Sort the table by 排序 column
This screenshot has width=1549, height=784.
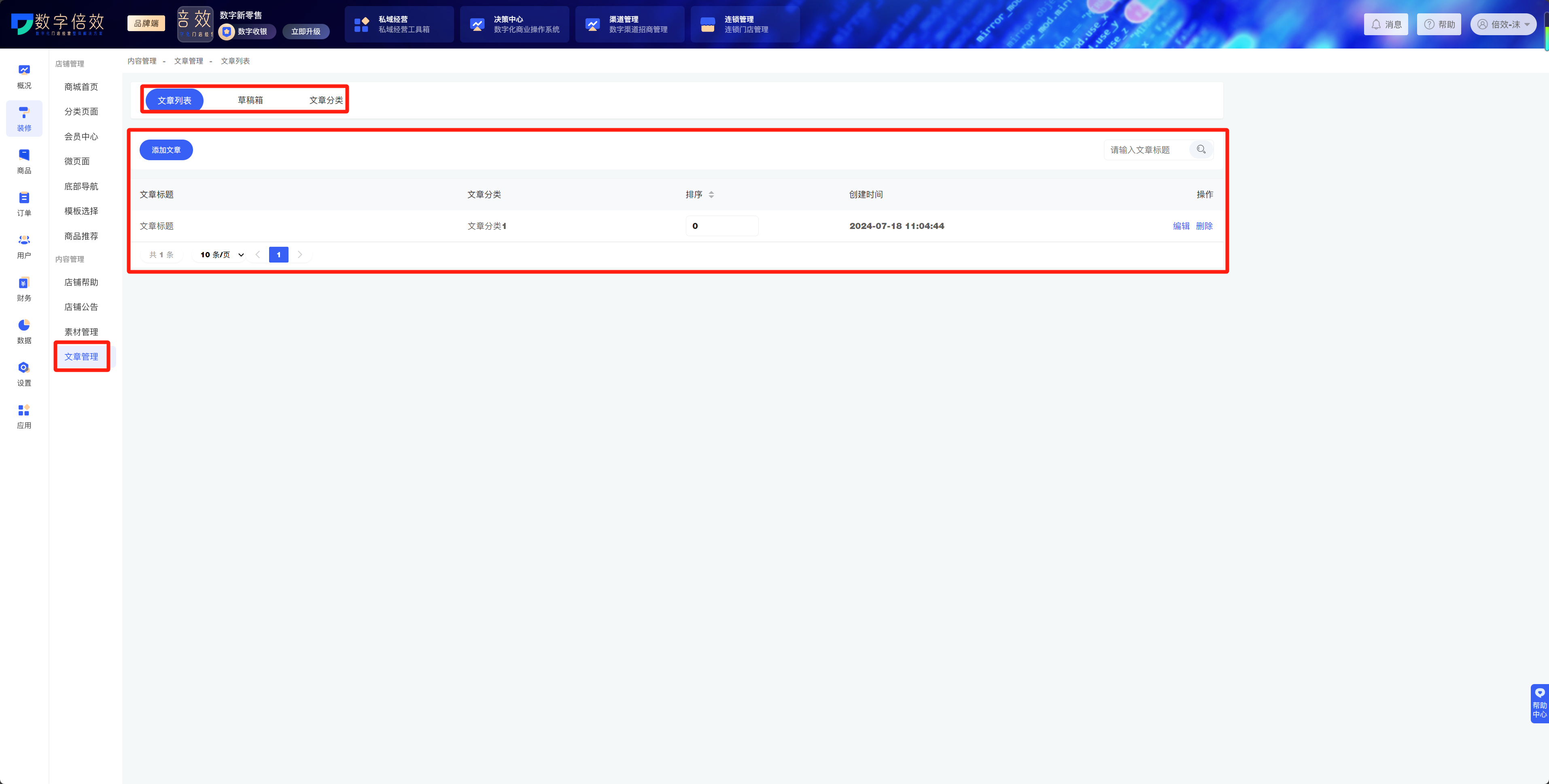[711, 194]
